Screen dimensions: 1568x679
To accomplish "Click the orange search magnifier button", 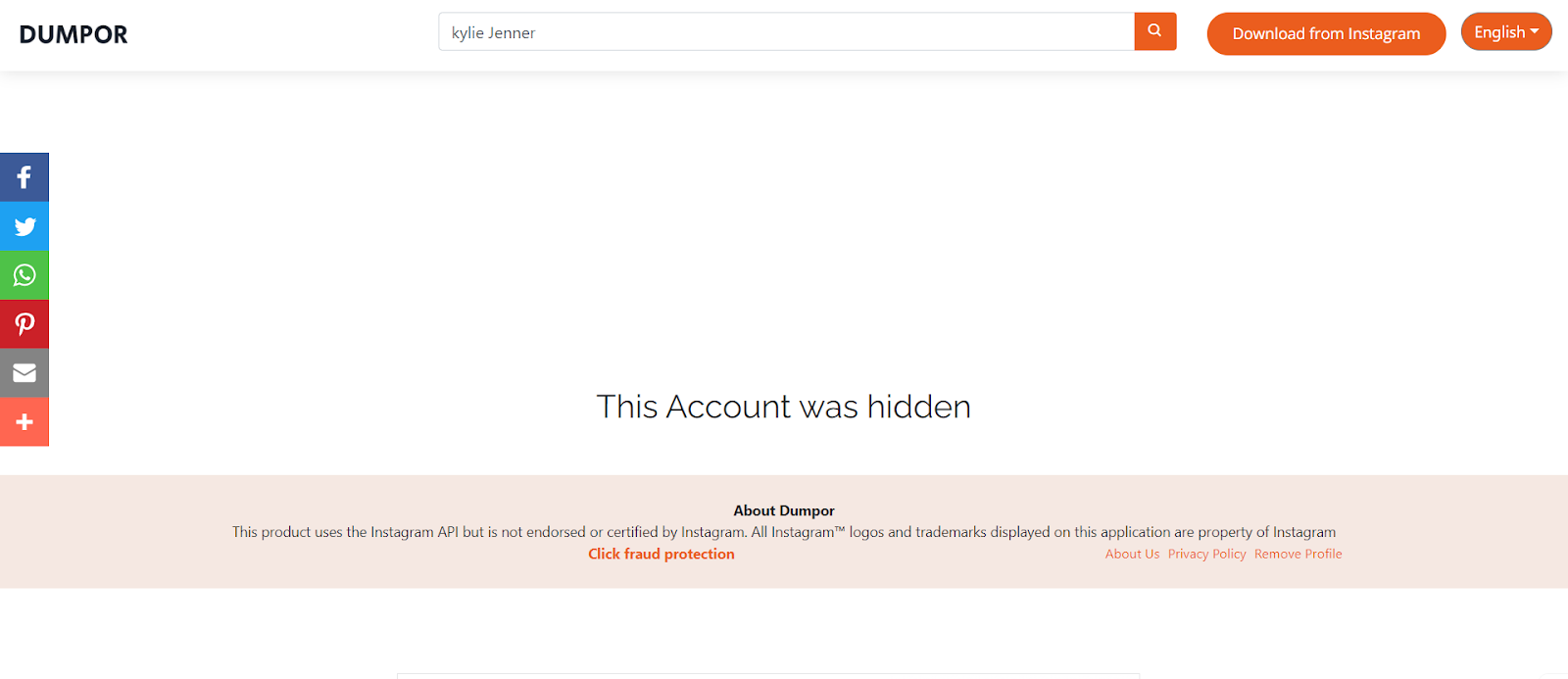I will (x=1155, y=31).
